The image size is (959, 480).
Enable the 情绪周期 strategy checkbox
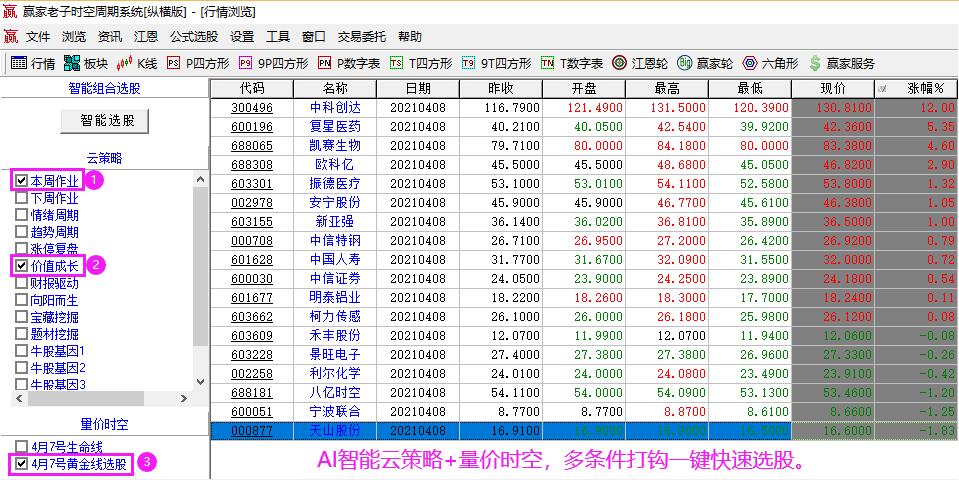coord(21,215)
